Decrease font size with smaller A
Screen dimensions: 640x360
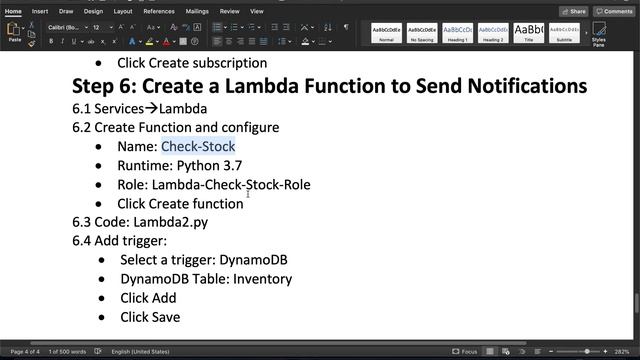coord(132,27)
